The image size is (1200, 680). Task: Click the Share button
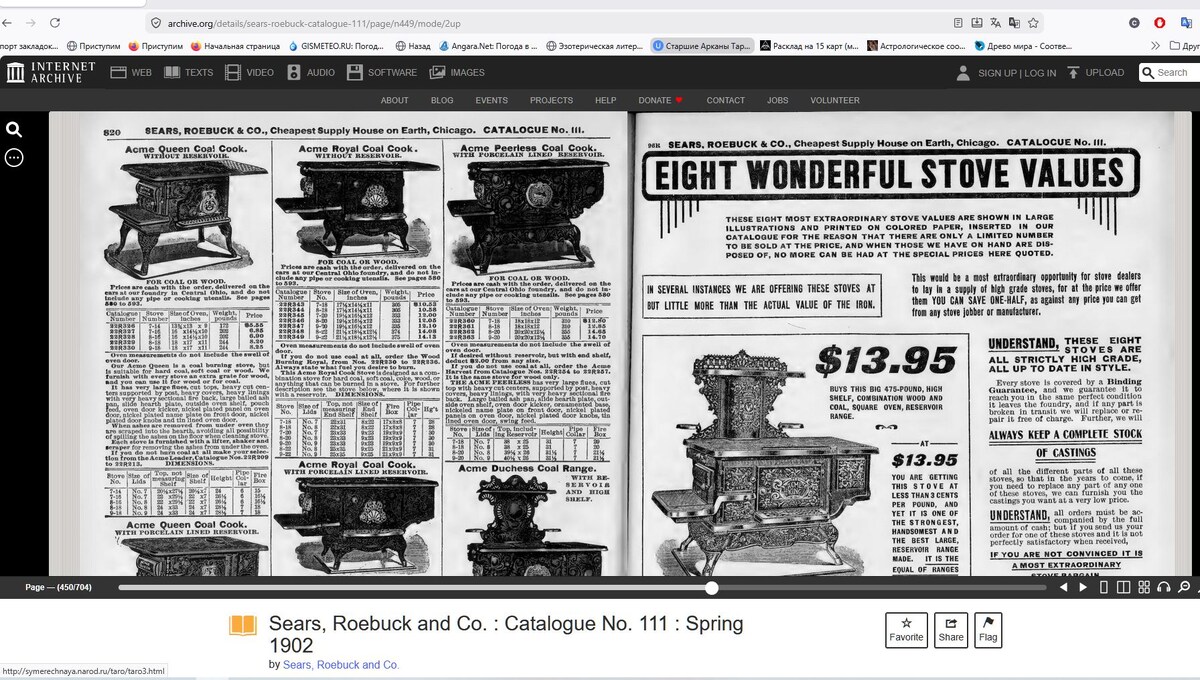(x=951, y=630)
